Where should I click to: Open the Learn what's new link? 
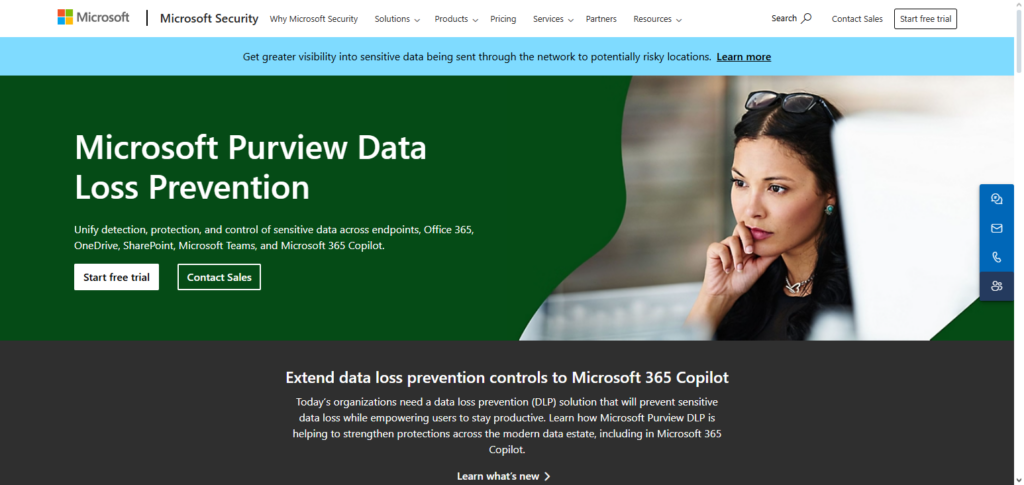504,477
